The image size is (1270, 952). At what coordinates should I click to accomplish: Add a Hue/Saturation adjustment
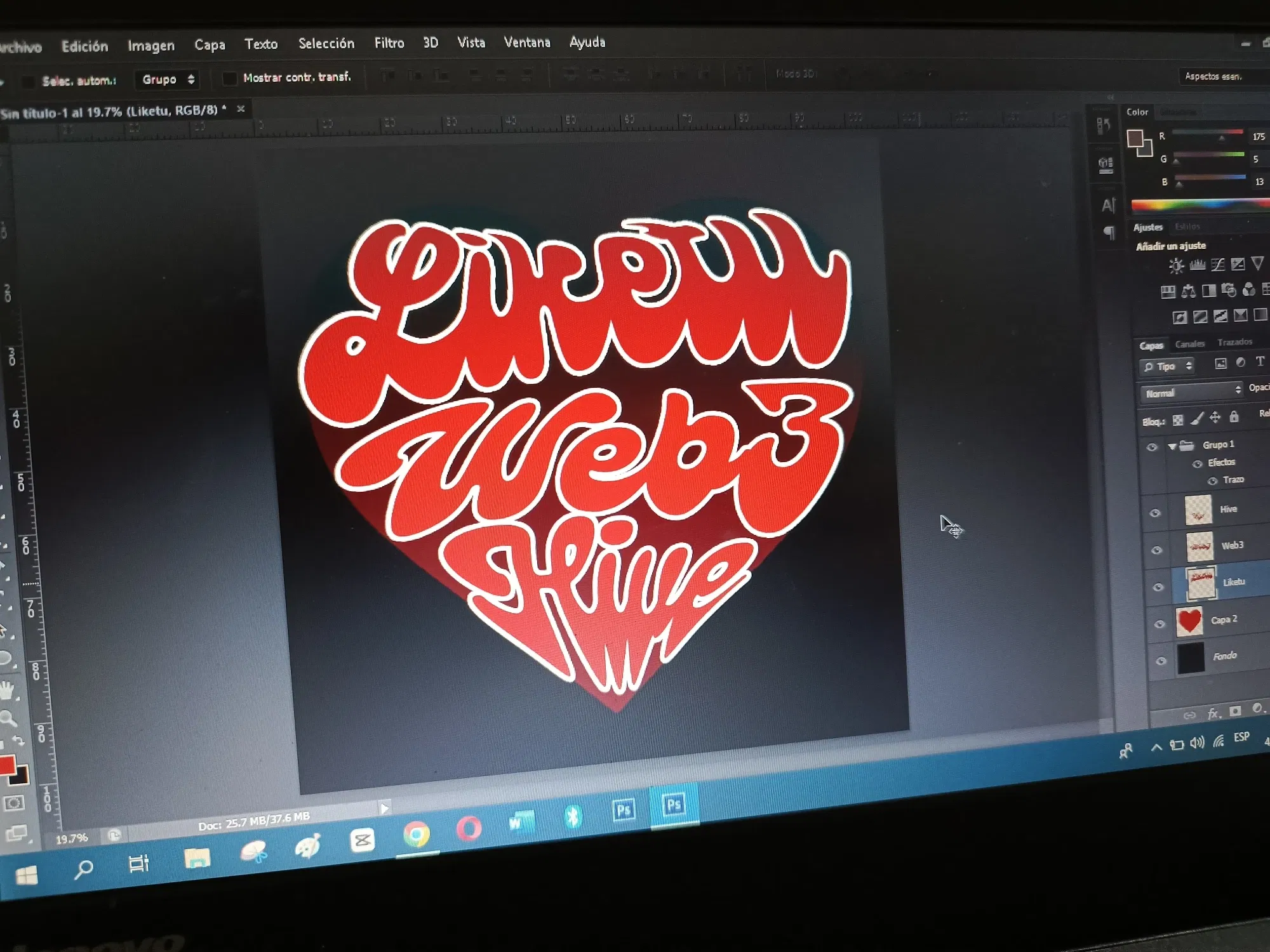click(1168, 292)
